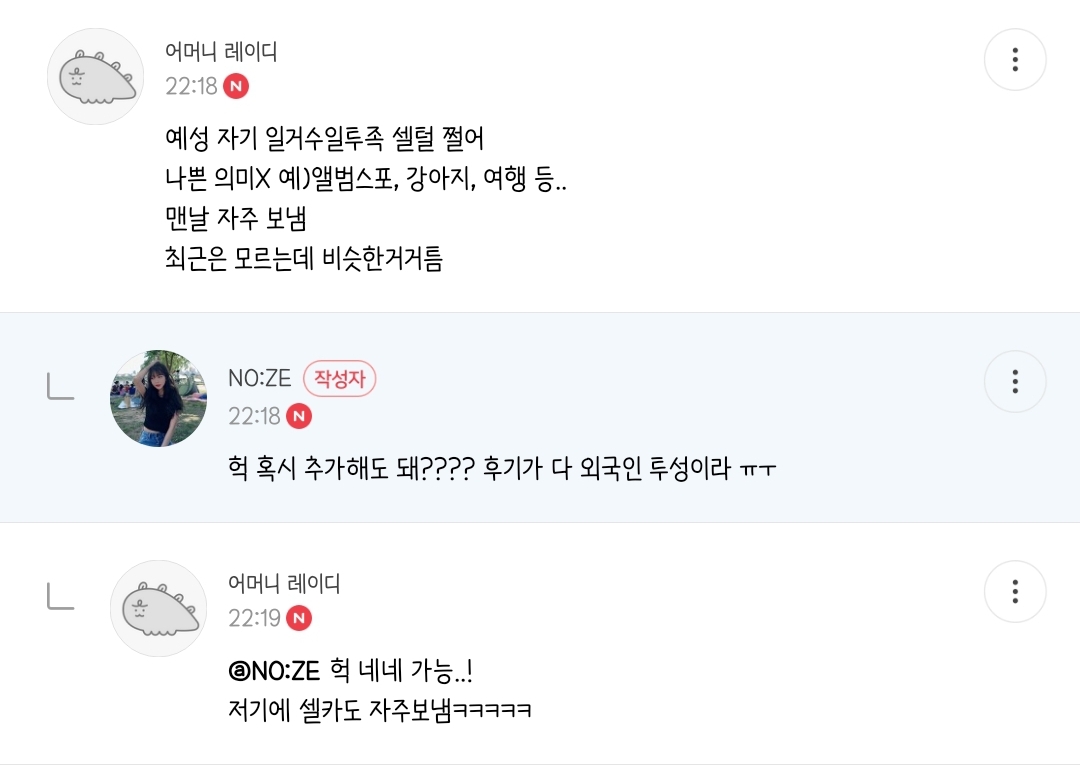Viewport: 1080px width, 771px height.
Task: Click the 어머니 레이디 username on the 22:19 reply
Action: (284, 583)
